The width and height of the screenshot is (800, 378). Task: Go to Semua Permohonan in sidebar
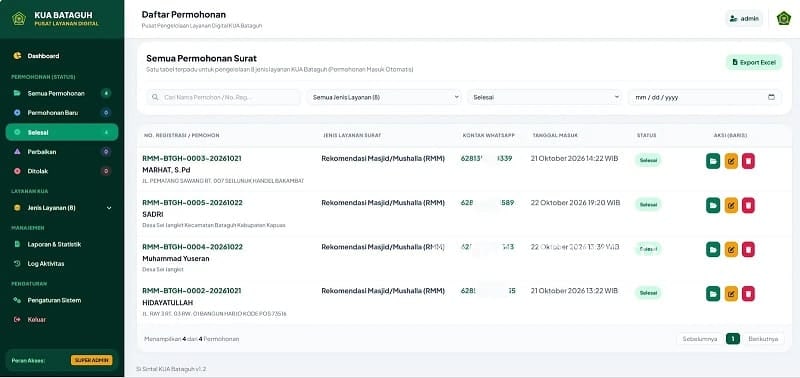click(x=61, y=93)
